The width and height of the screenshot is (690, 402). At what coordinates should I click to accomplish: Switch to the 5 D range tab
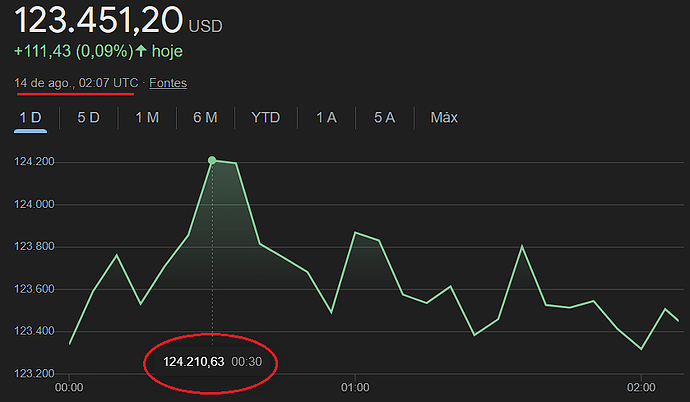click(88, 118)
